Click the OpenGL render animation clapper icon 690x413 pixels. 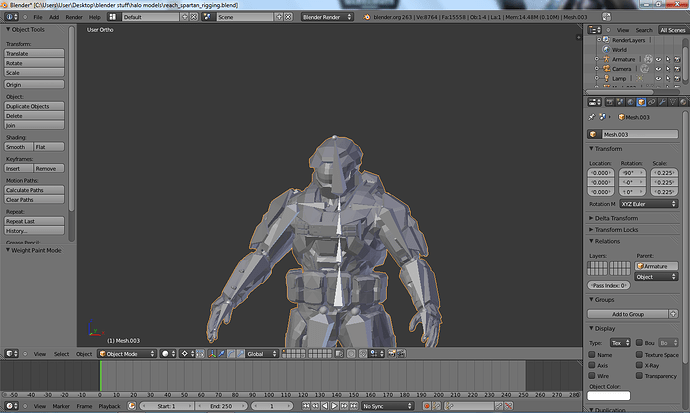click(401, 354)
